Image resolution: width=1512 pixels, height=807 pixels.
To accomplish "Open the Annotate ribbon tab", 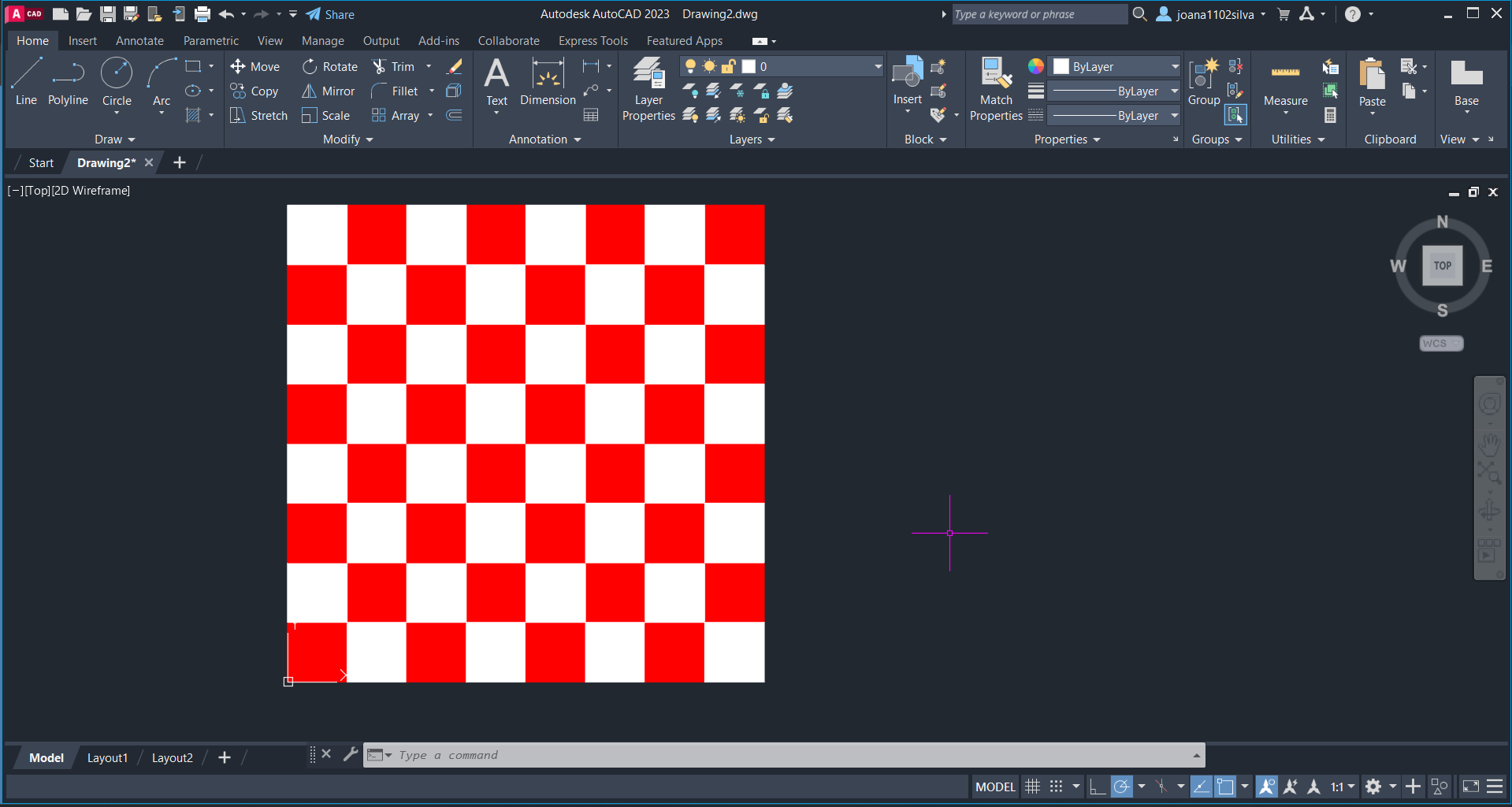I will point(139,41).
